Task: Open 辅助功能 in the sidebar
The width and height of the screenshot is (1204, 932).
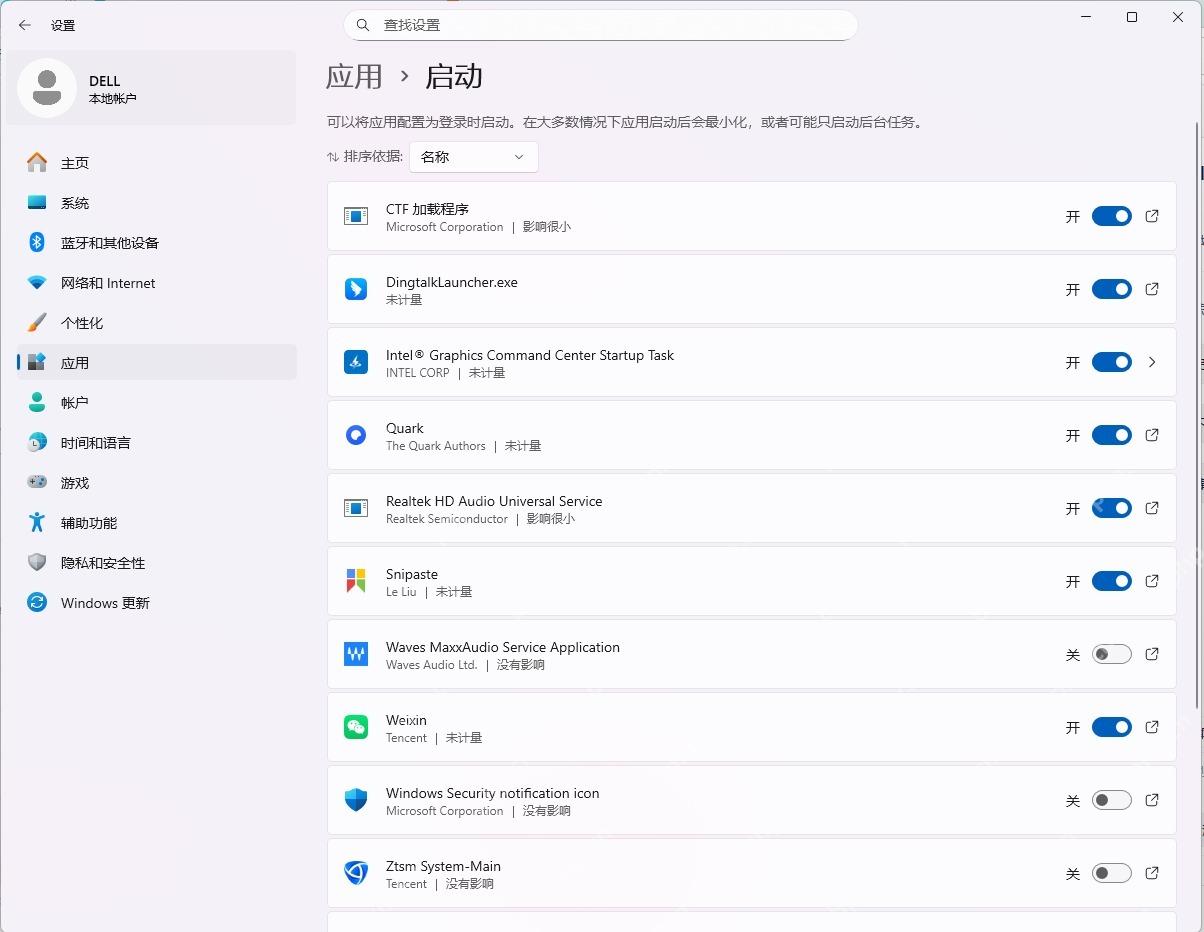Action: tap(156, 522)
